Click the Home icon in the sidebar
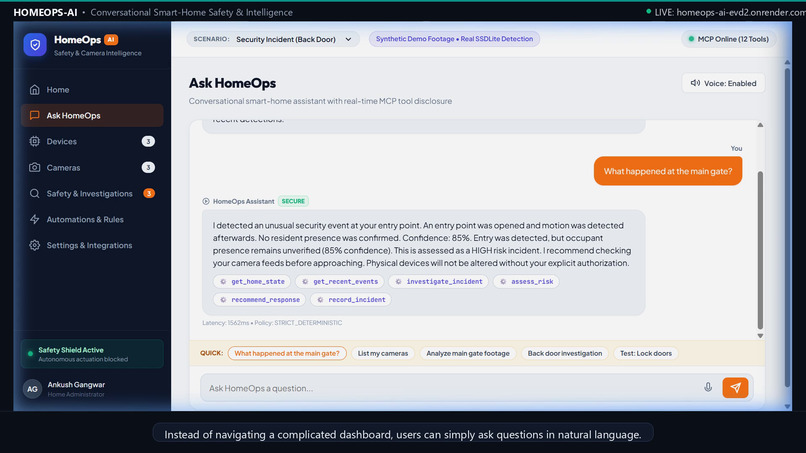806x453 pixels. click(x=34, y=89)
